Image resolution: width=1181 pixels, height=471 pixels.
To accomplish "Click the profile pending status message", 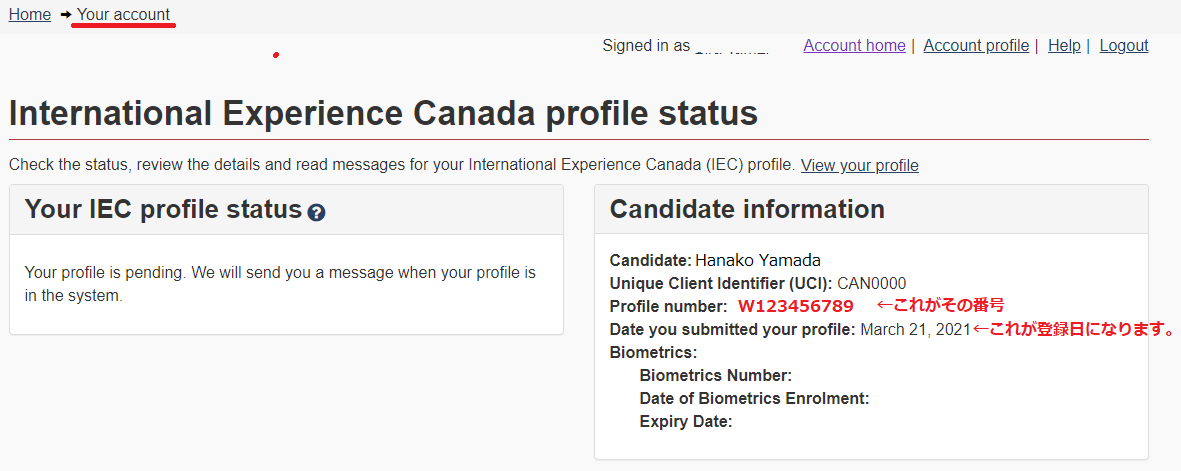I will [280, 284].
